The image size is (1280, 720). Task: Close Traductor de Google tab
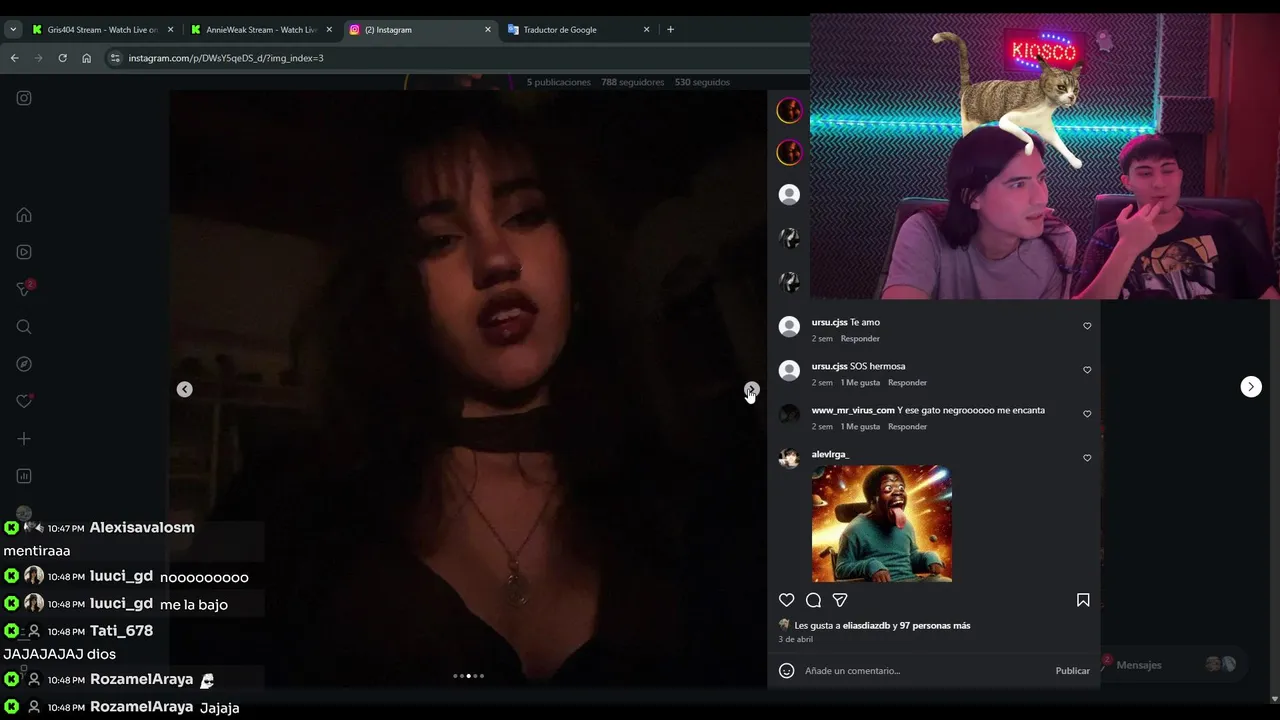click(x=646, y=30)
